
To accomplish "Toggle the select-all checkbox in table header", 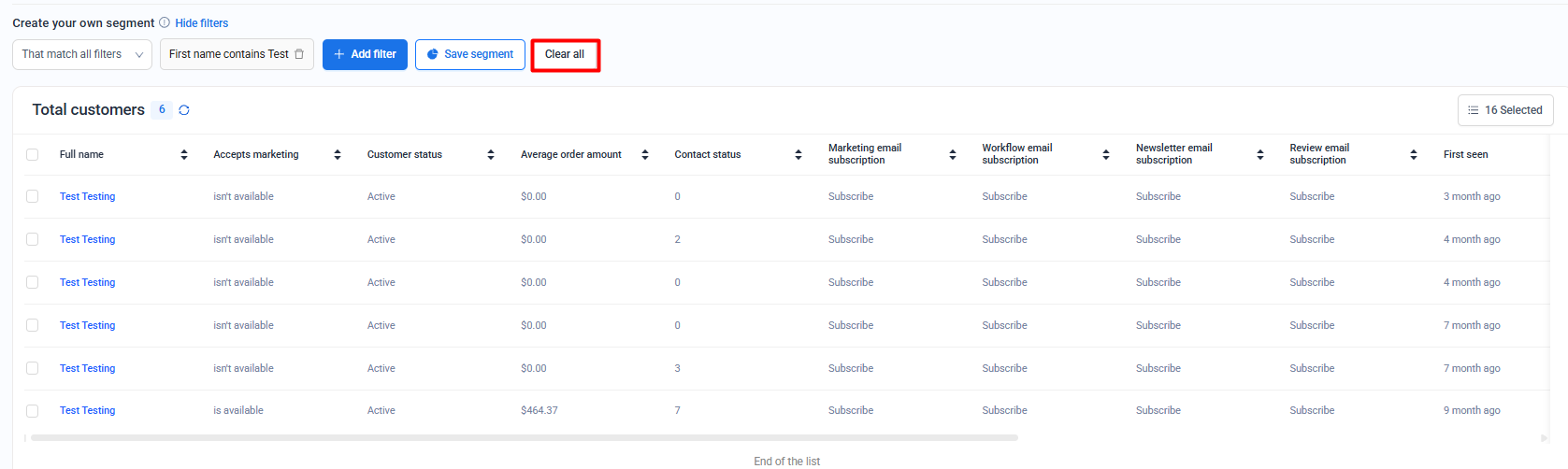I will pyautogui.click(x=33, y=155).
